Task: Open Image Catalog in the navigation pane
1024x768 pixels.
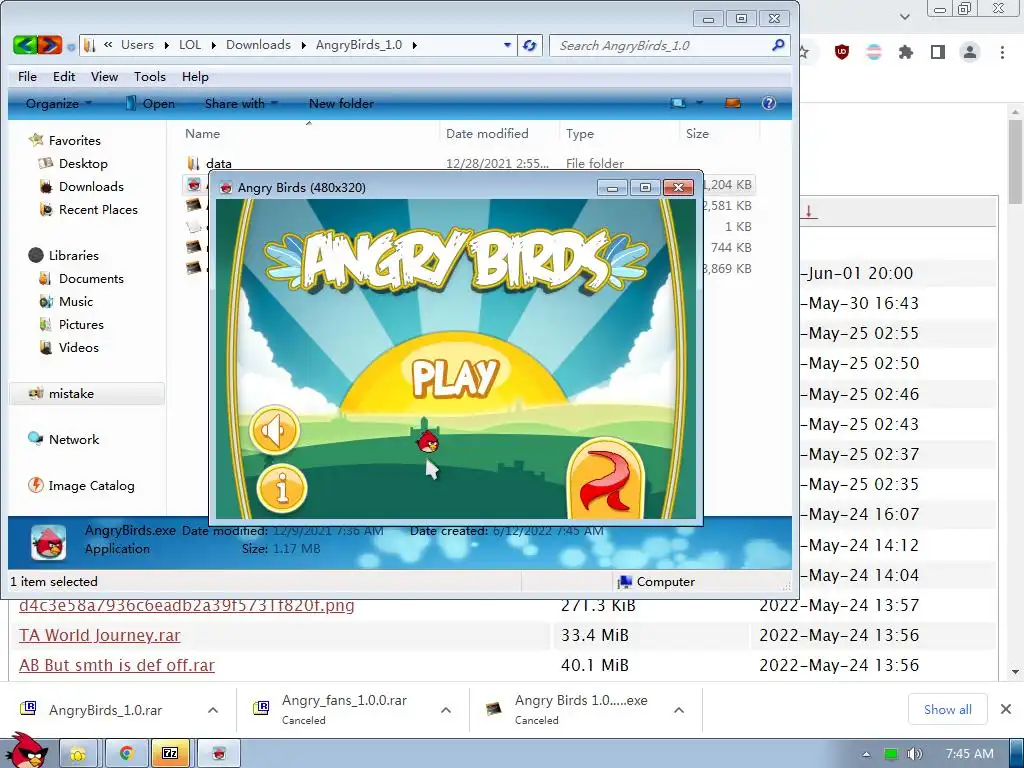Action: click(x=91, y=486)
